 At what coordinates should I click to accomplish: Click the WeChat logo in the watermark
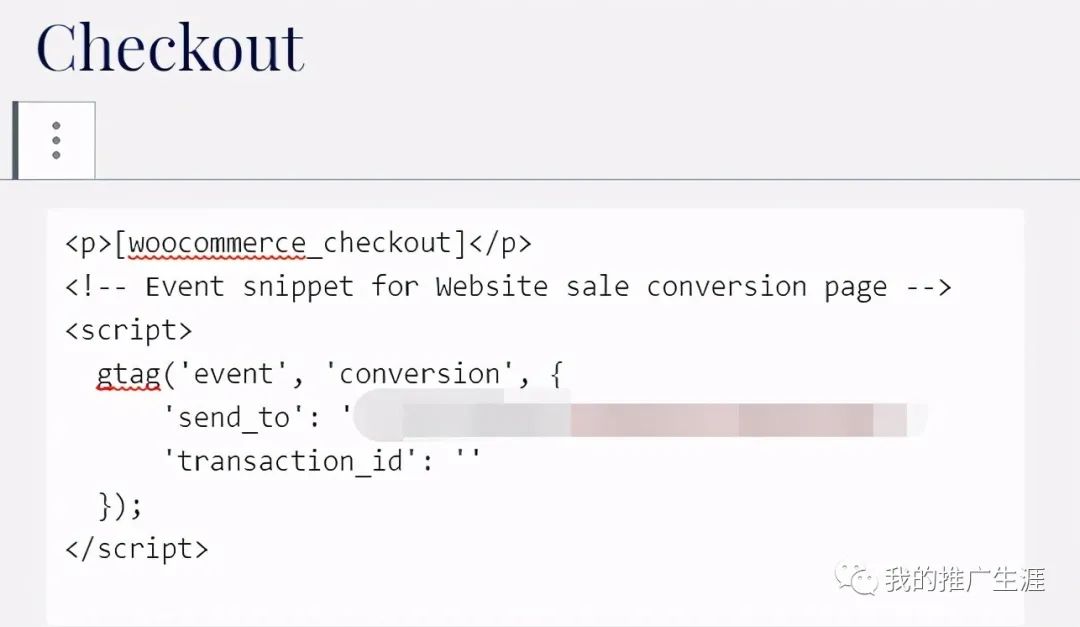pyautogui.click(x=857, y=578)
